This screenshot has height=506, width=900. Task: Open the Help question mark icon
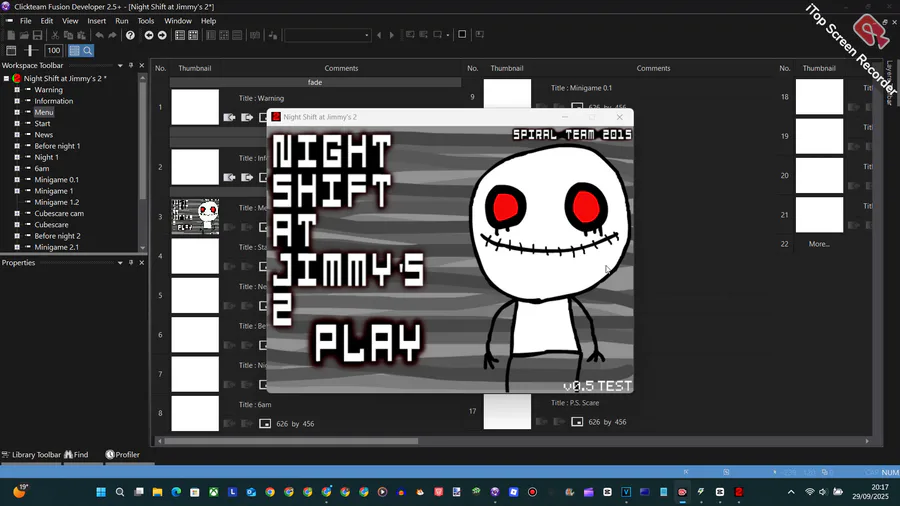click(130, 35)
